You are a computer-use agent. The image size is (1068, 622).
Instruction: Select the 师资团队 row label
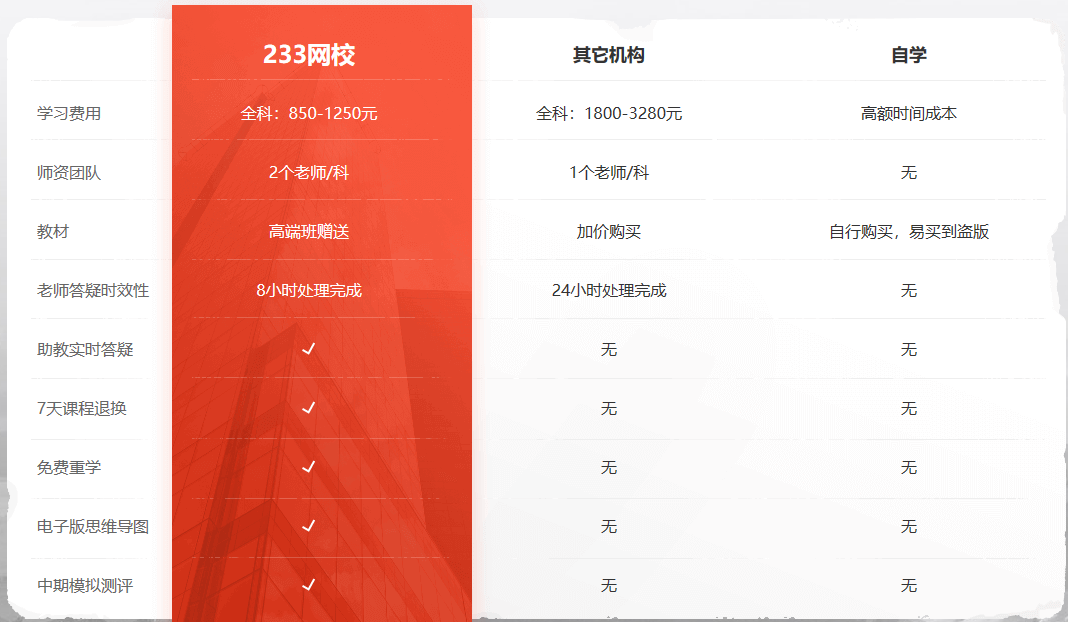click(x=69, y=173)
